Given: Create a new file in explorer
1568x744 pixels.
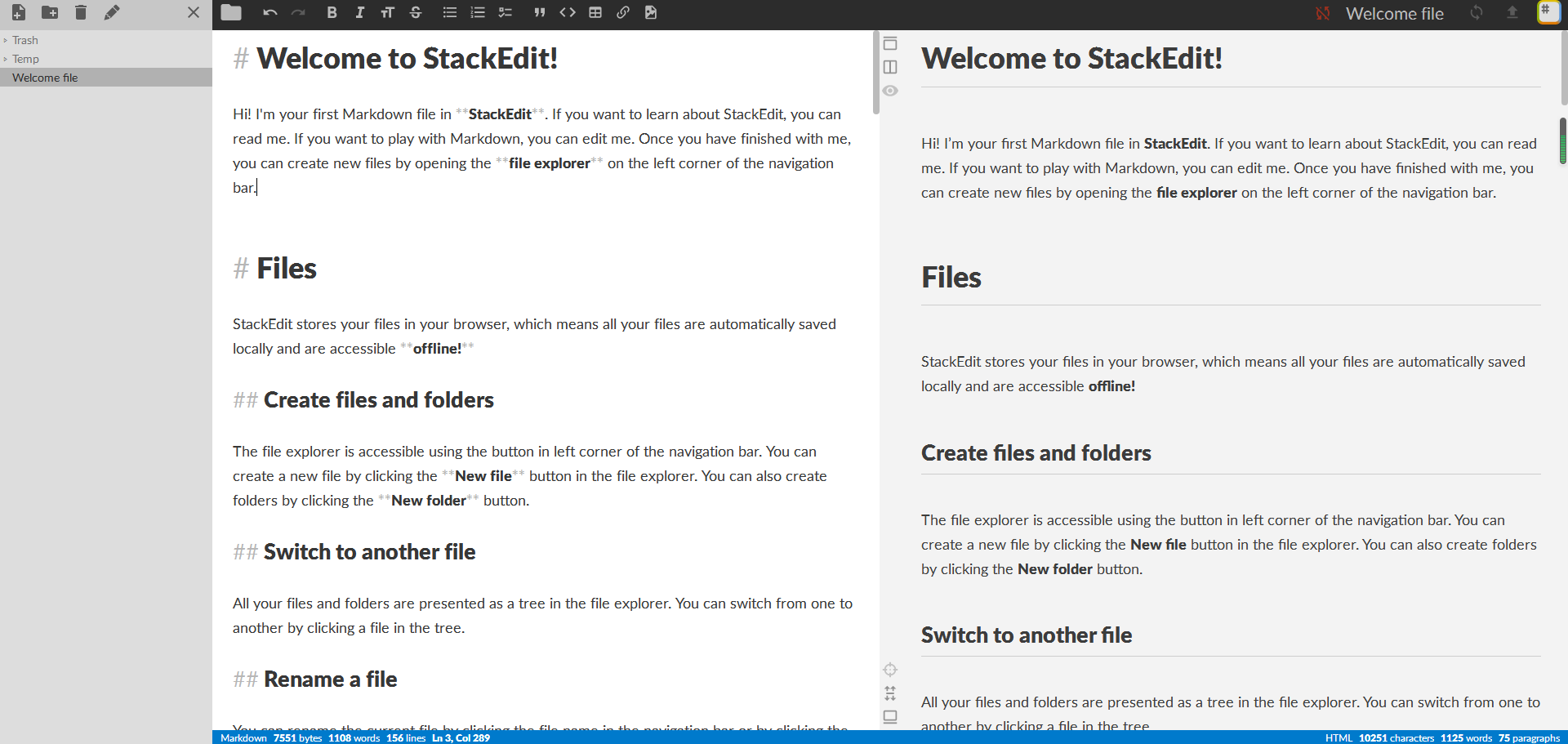Looking at the screenshot, I should tap(18, 12).
